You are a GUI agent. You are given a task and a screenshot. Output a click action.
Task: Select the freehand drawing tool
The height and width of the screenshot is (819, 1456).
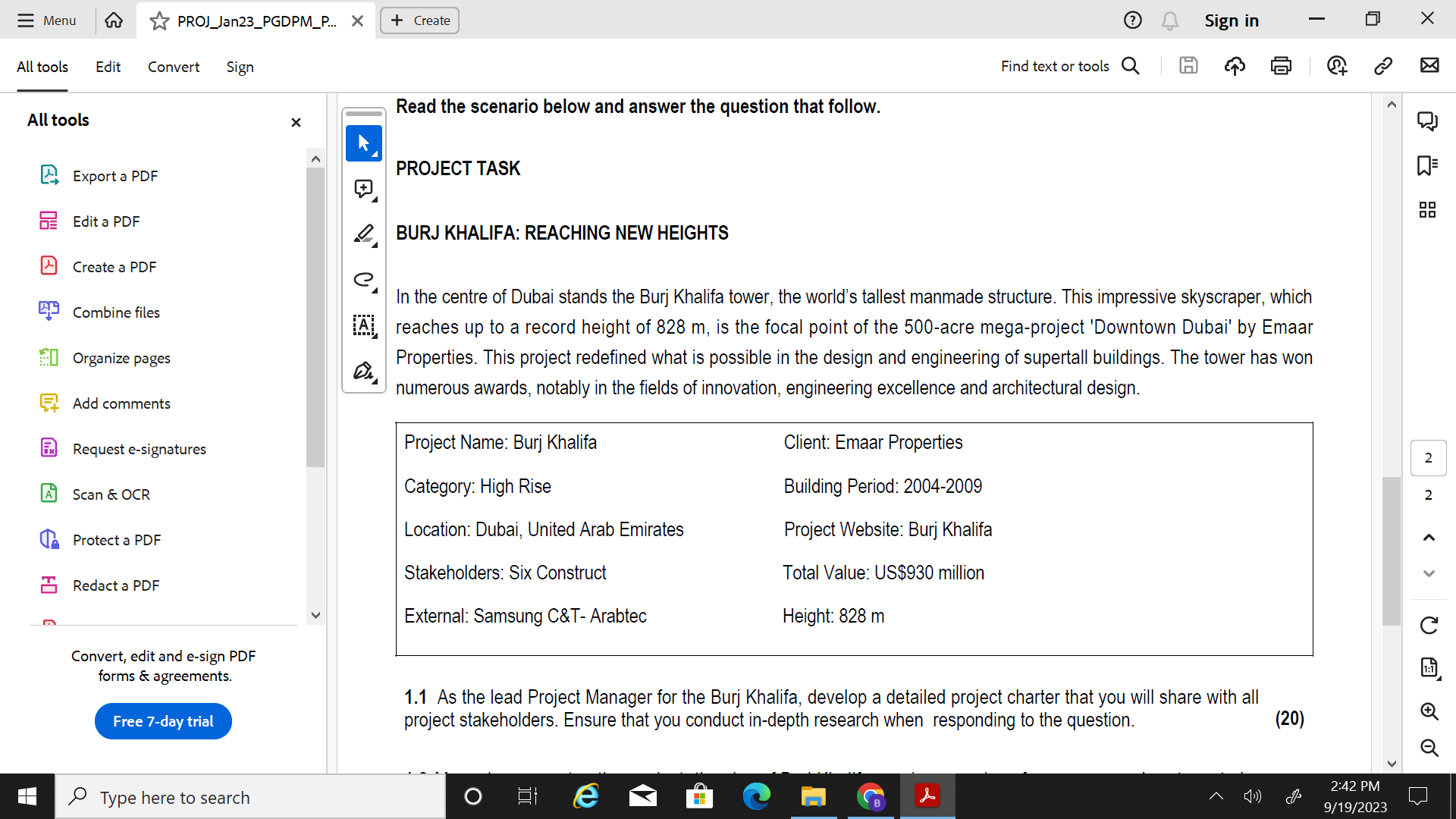pos(364,280)
